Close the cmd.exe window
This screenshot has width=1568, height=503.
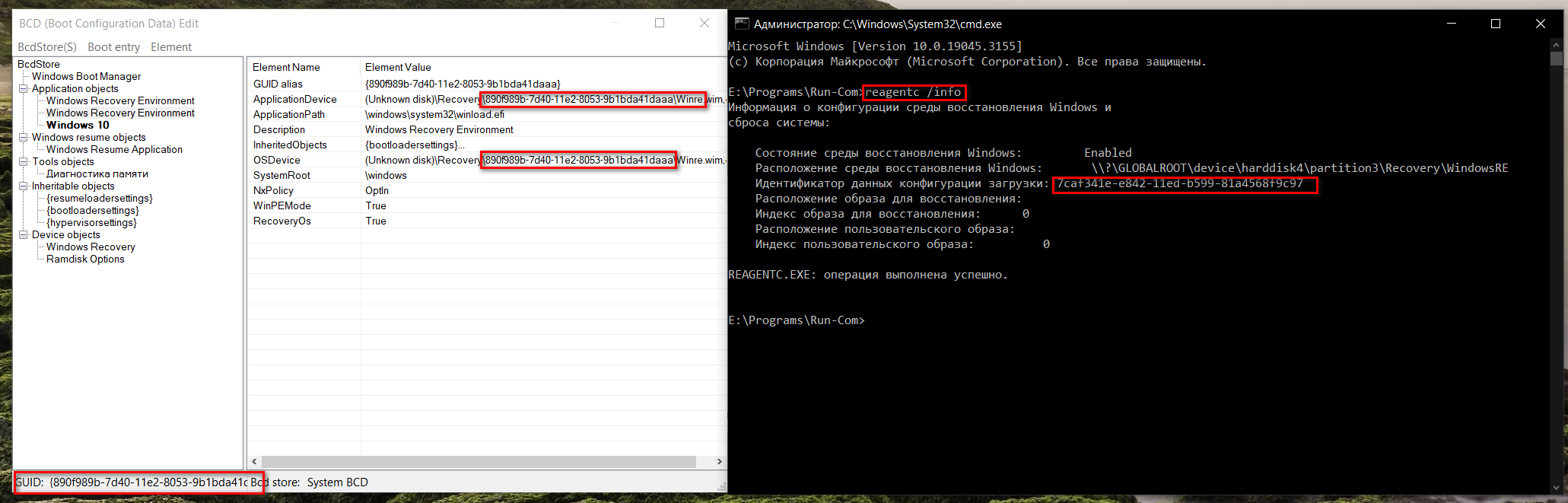pyautogui.click(x=1541, y=24)
